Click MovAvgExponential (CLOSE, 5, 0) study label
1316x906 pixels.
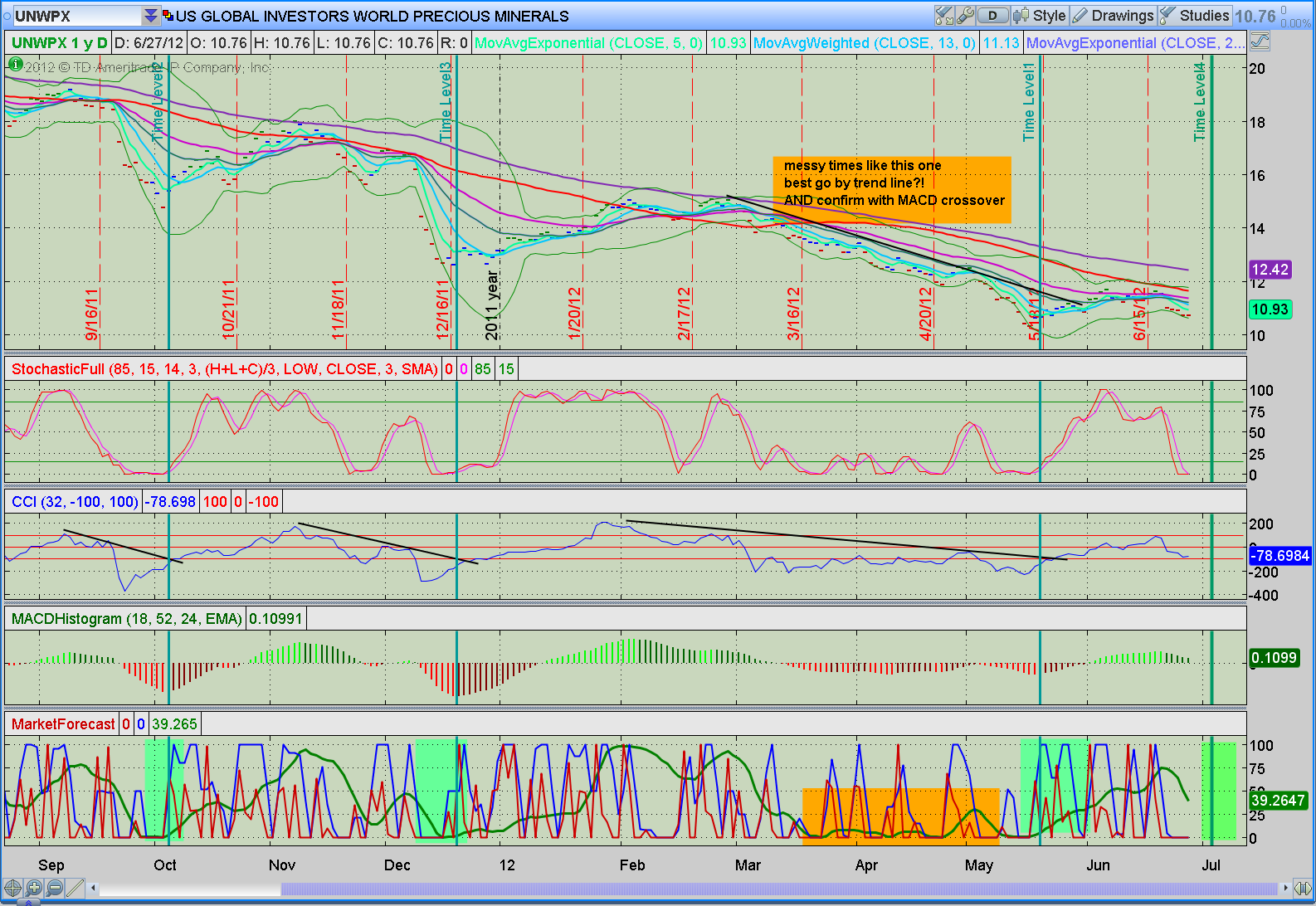pyautogui.click(x=588, y=43)
